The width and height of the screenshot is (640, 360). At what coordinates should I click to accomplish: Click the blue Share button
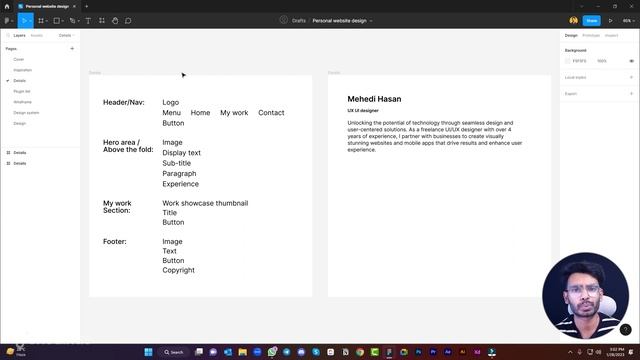[591, 20]
